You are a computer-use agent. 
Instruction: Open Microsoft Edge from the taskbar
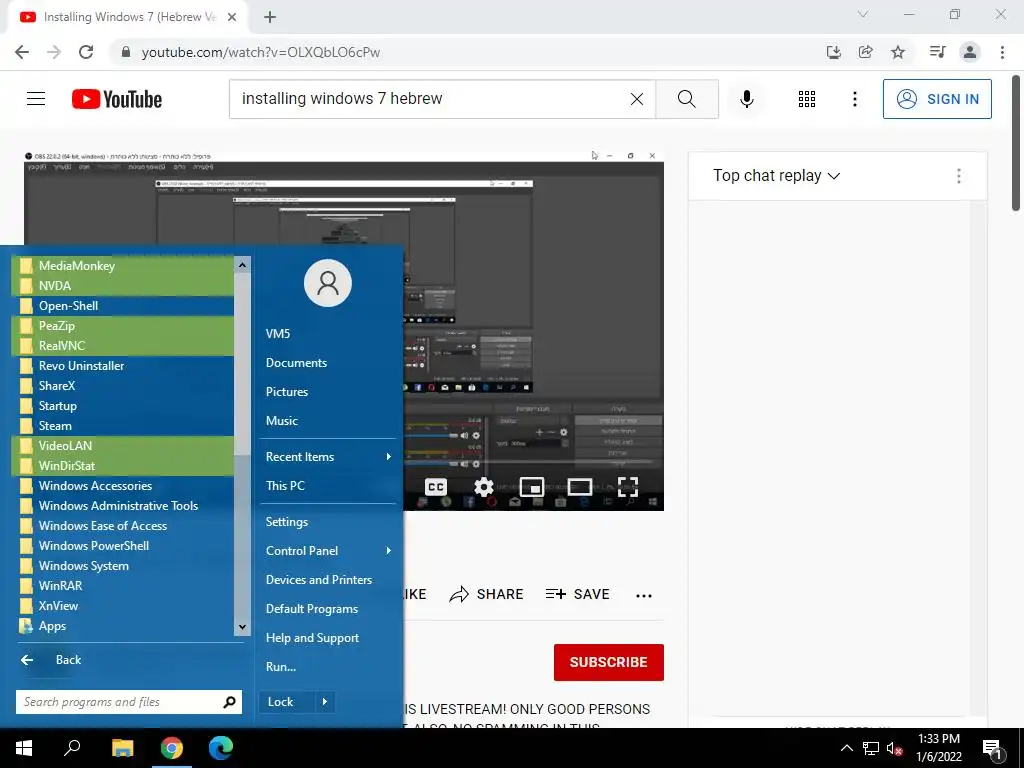pos(221,748)
